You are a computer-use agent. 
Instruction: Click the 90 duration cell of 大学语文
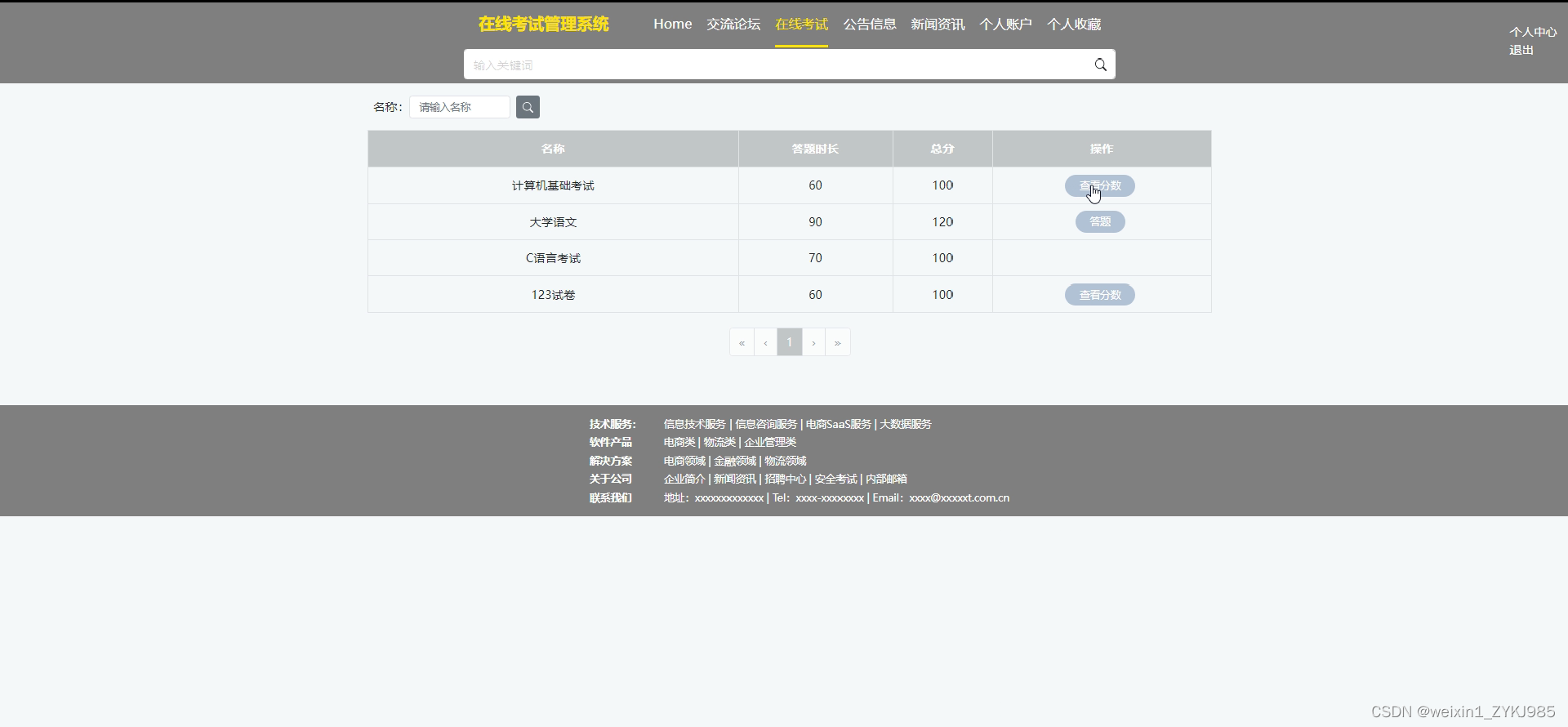tap(815, 222)
